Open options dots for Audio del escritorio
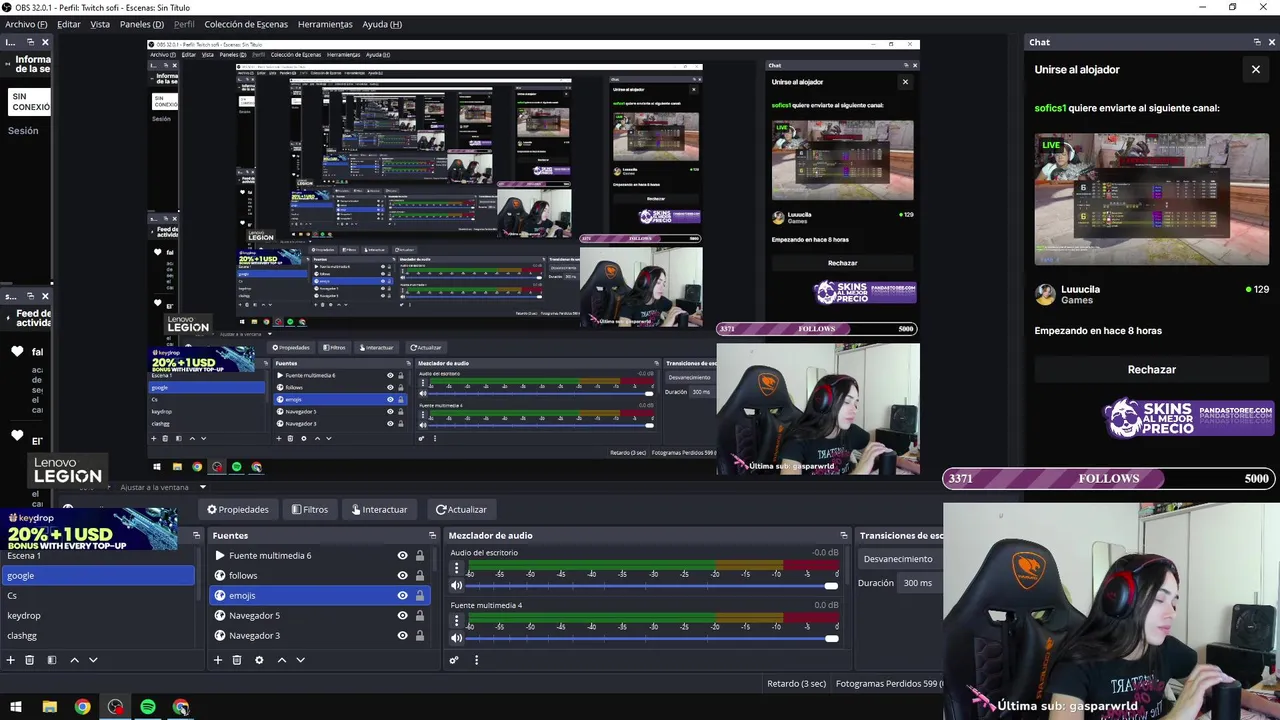This screenshot has width=1280, height=720. (457, 568)
